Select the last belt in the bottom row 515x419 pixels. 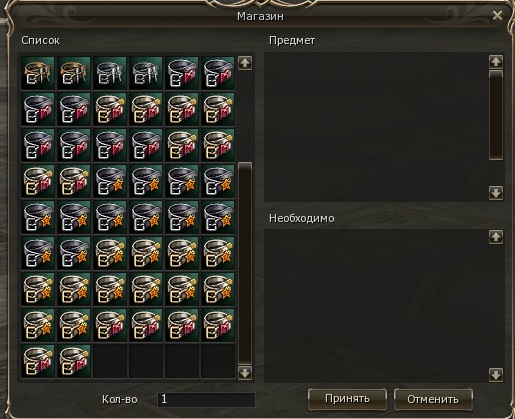click(74, 361)
